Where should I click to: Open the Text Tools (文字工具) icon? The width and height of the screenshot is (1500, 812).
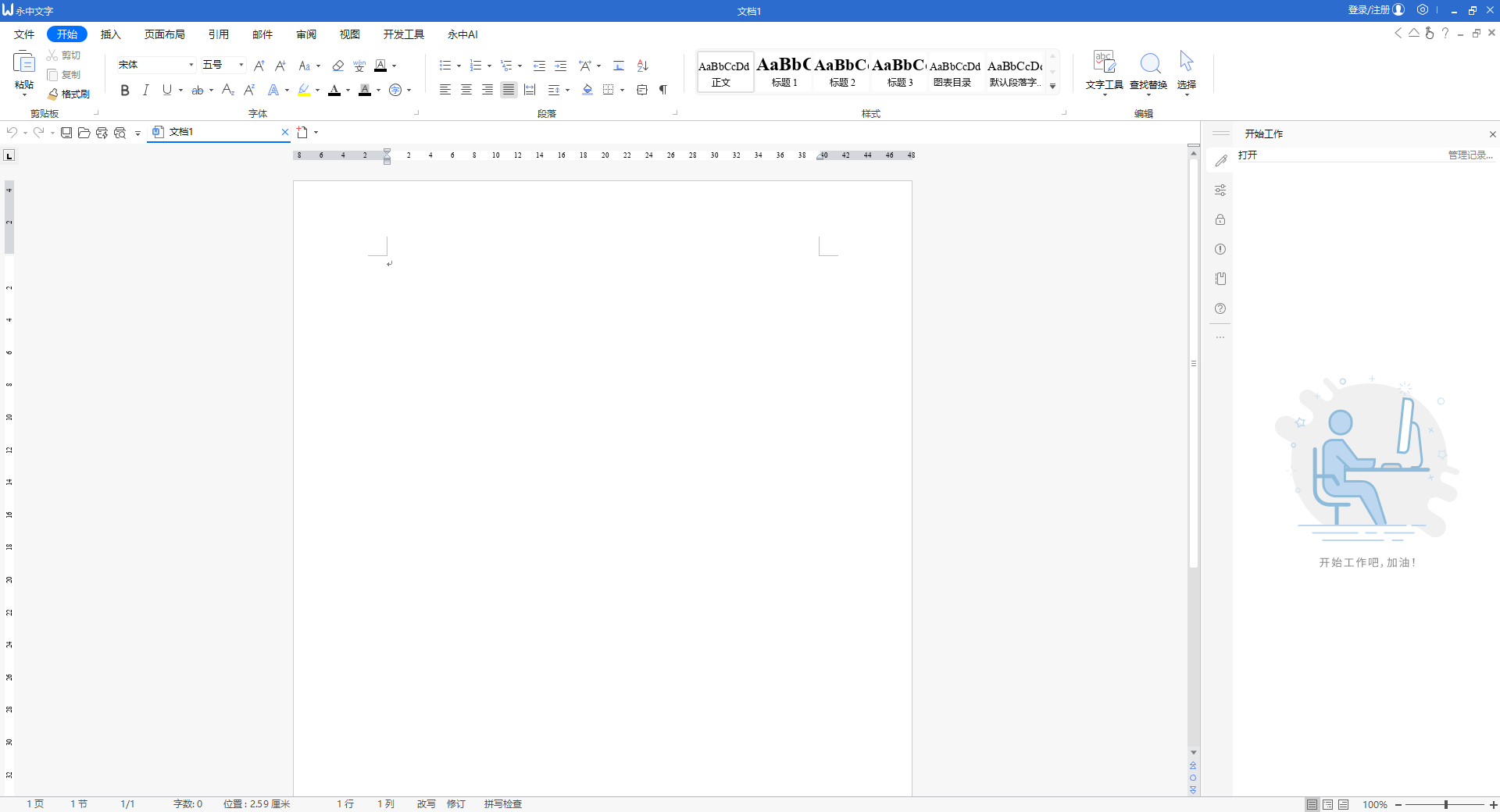coord(1105,62)
